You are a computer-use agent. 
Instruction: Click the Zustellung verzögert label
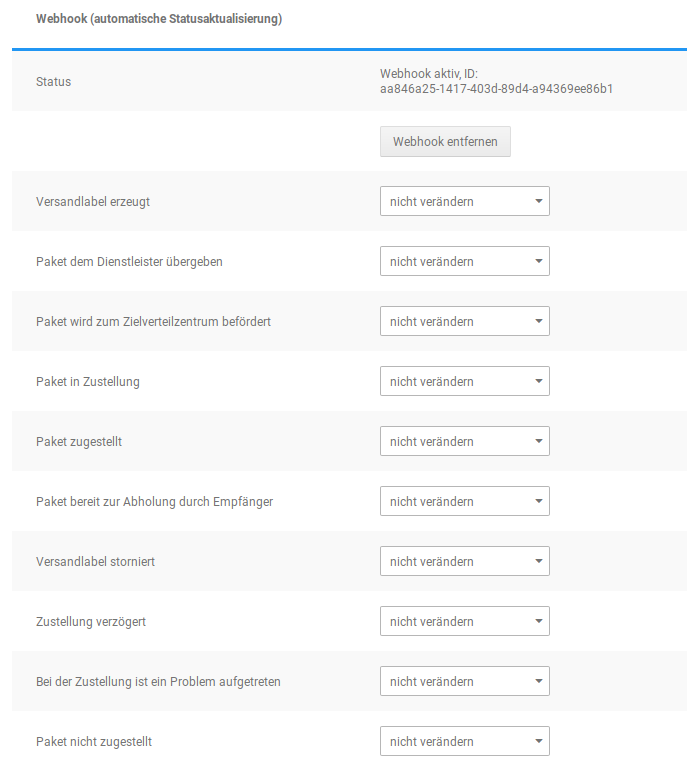[91, 622]
